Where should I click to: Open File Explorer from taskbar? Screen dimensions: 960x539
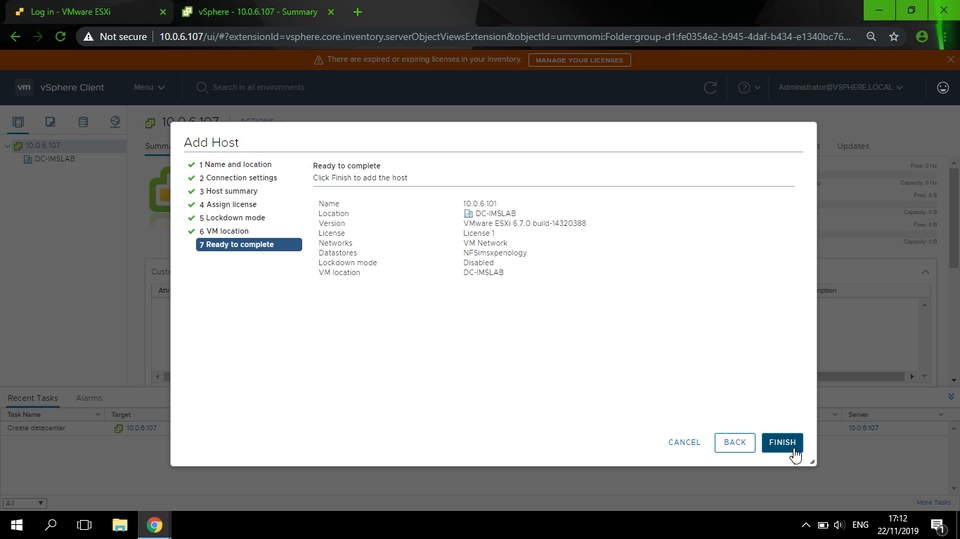click(119, 525)
